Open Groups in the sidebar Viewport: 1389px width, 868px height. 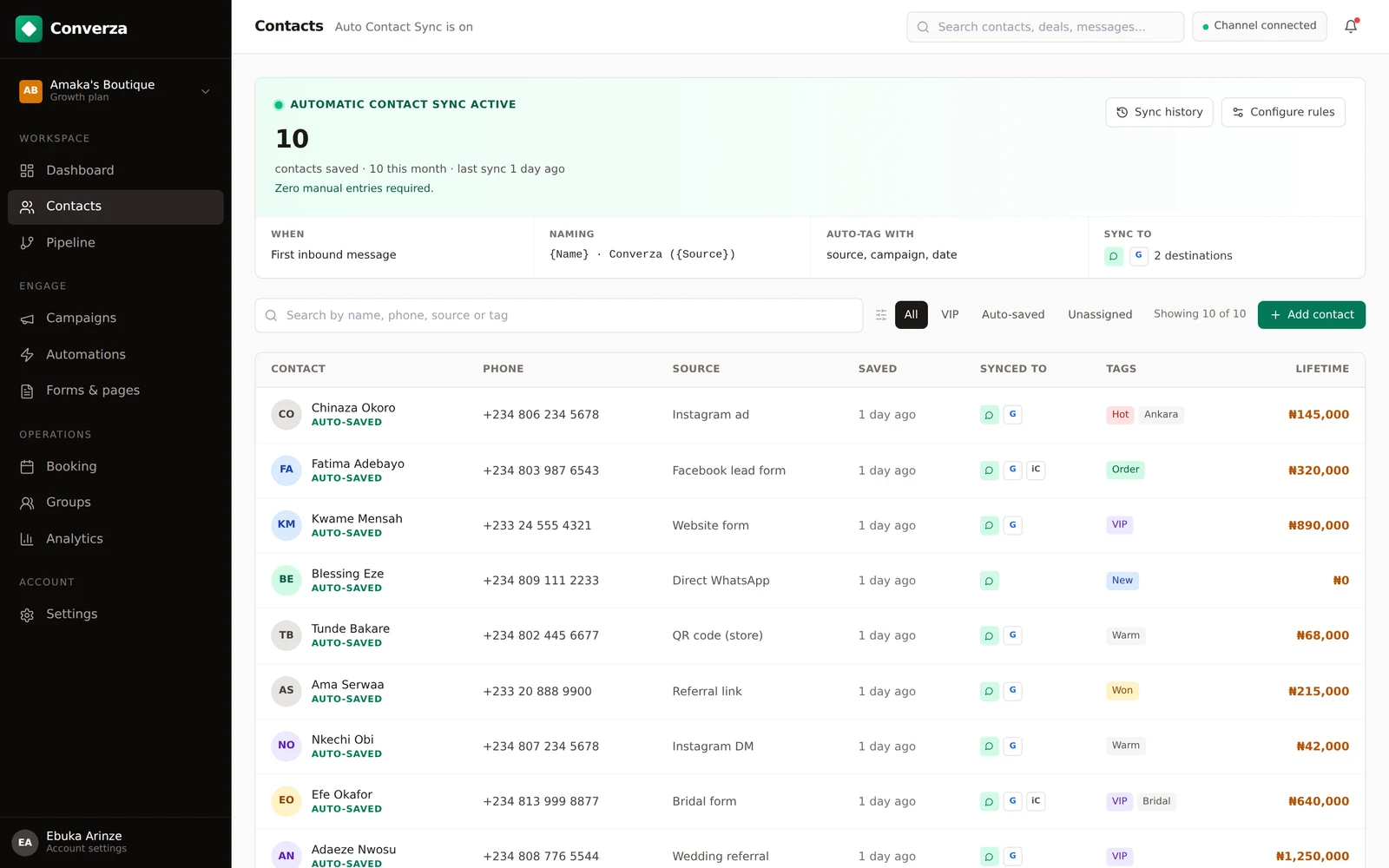[115, 503]
